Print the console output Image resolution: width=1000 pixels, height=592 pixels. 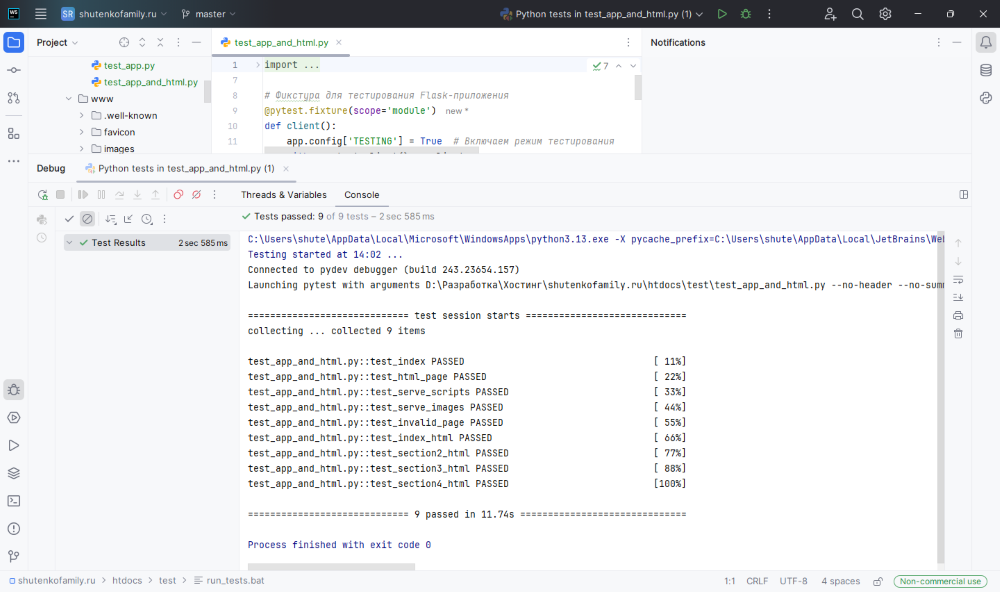tap(957, 315)
